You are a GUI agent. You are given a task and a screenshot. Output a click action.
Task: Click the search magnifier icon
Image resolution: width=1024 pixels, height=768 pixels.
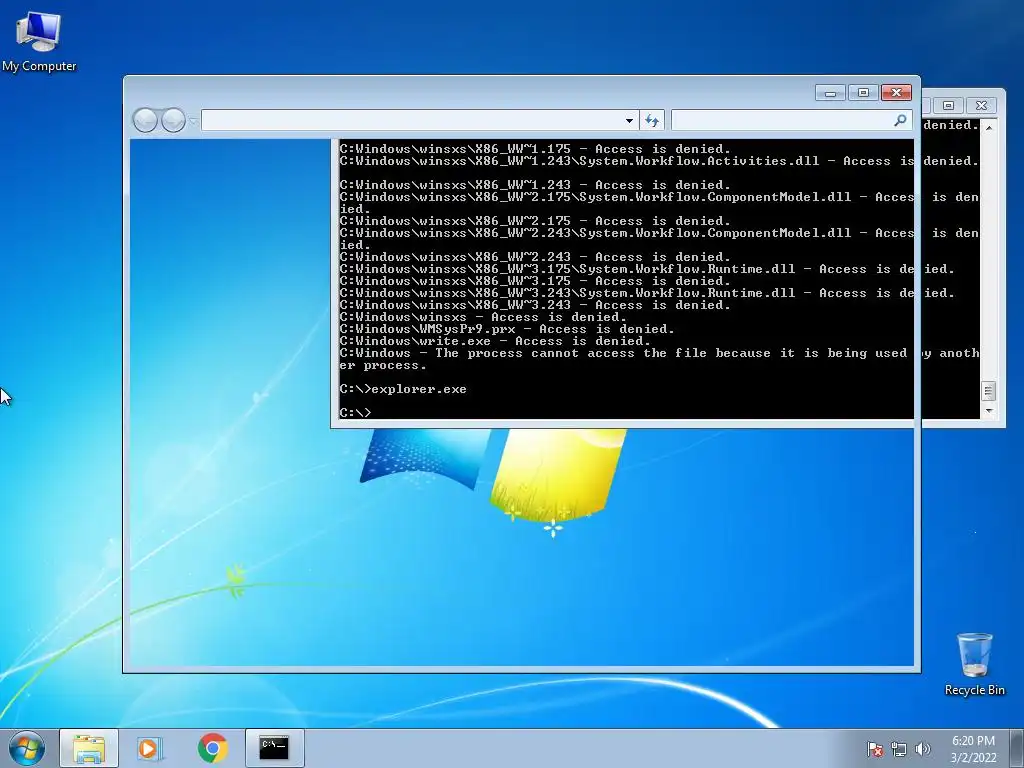[901, 120]
